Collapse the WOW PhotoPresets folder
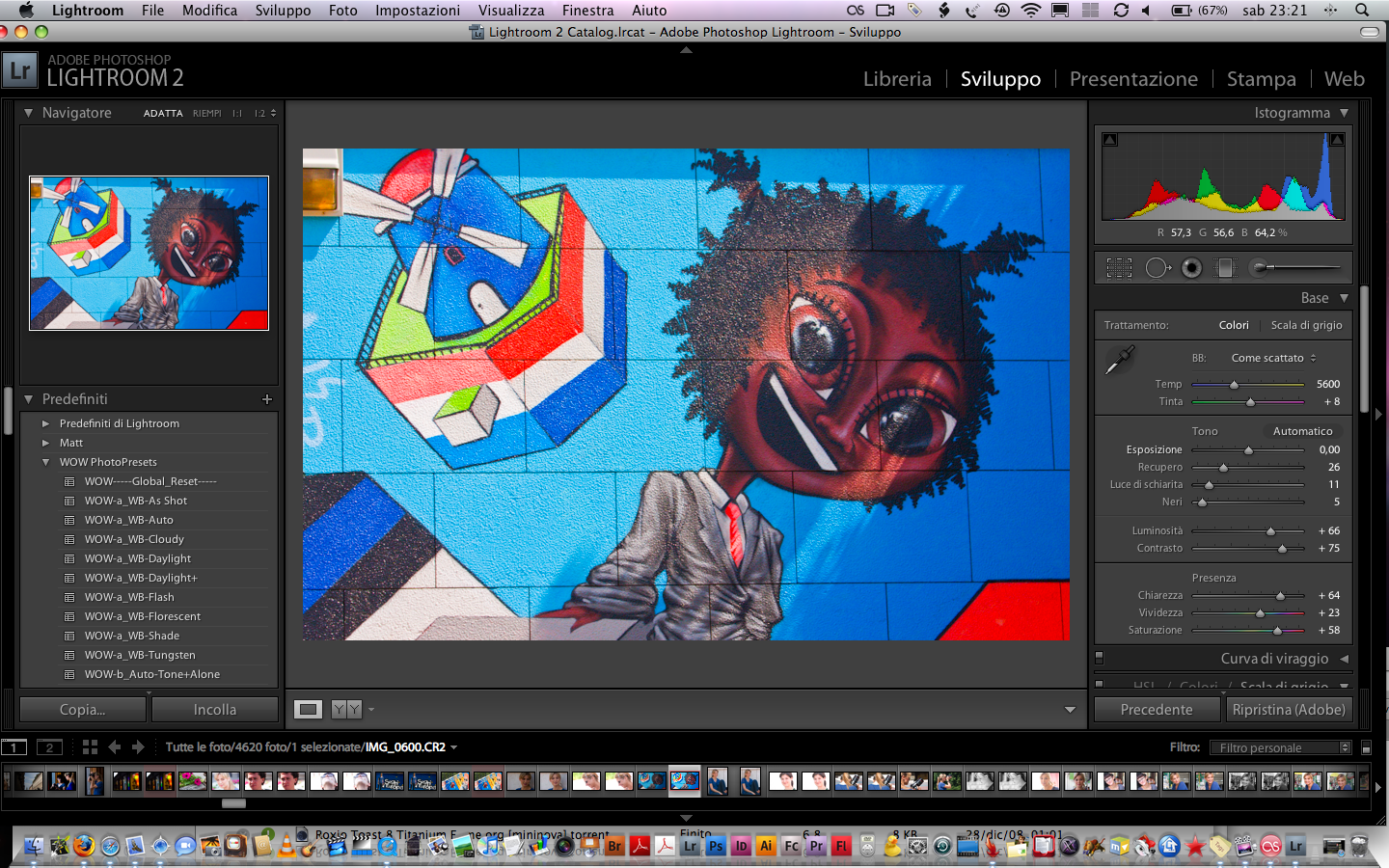 (45, 462)
